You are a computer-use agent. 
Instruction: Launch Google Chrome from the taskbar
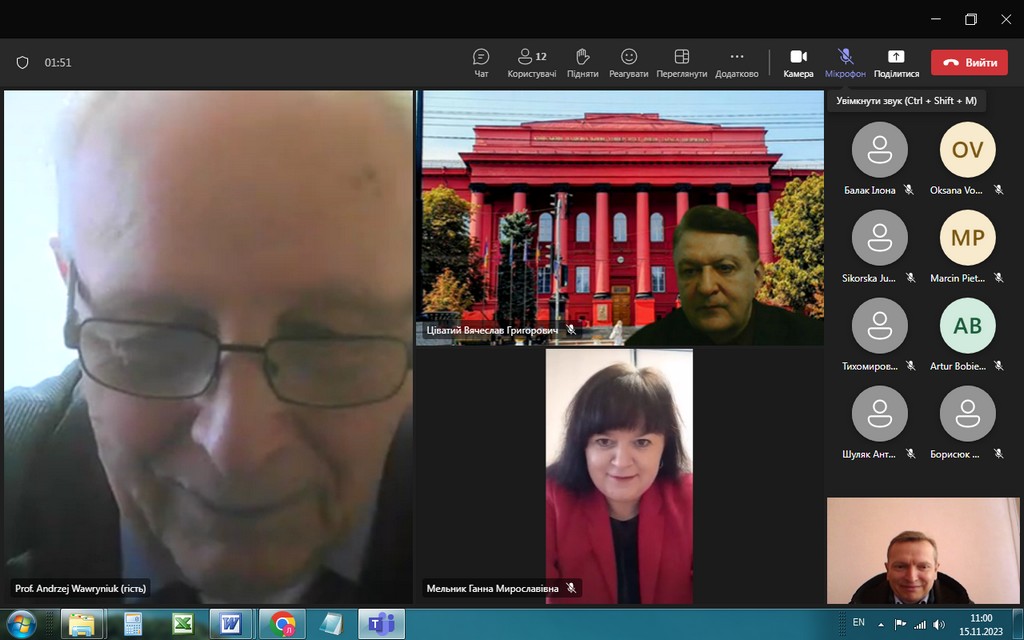coord(283,624)
